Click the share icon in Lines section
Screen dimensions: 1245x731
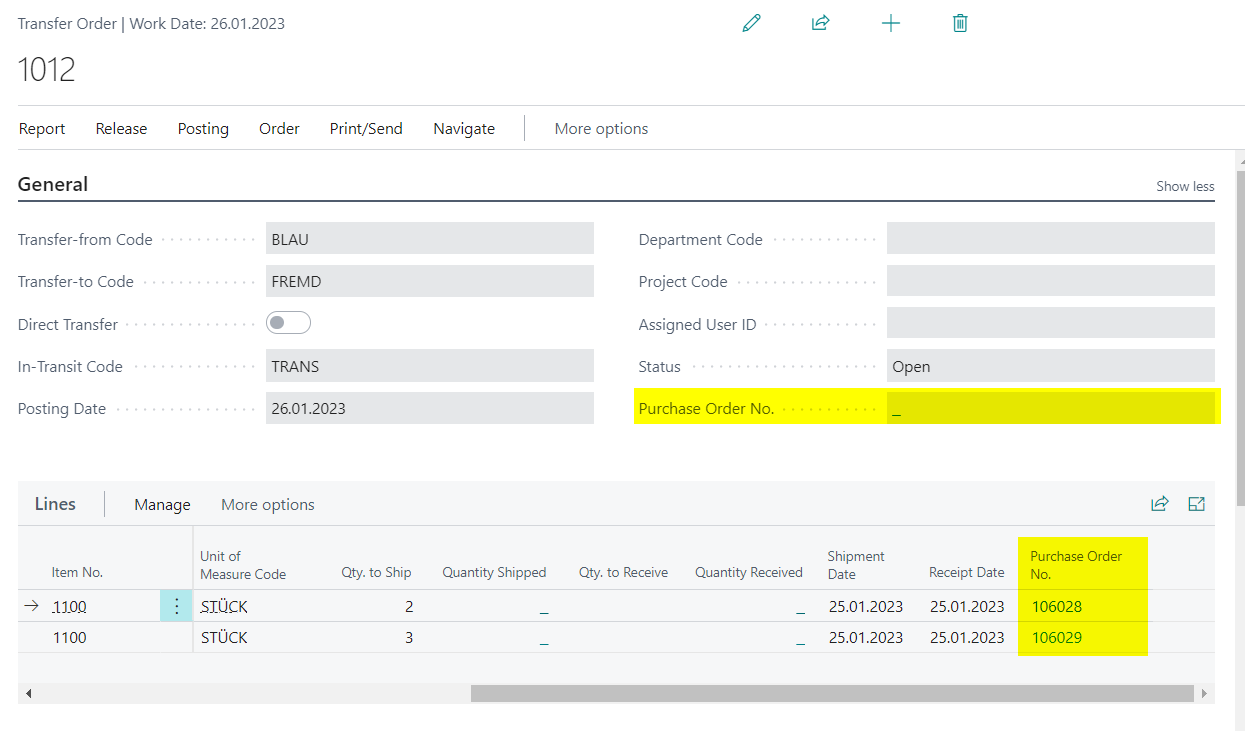click(1160, 504)
